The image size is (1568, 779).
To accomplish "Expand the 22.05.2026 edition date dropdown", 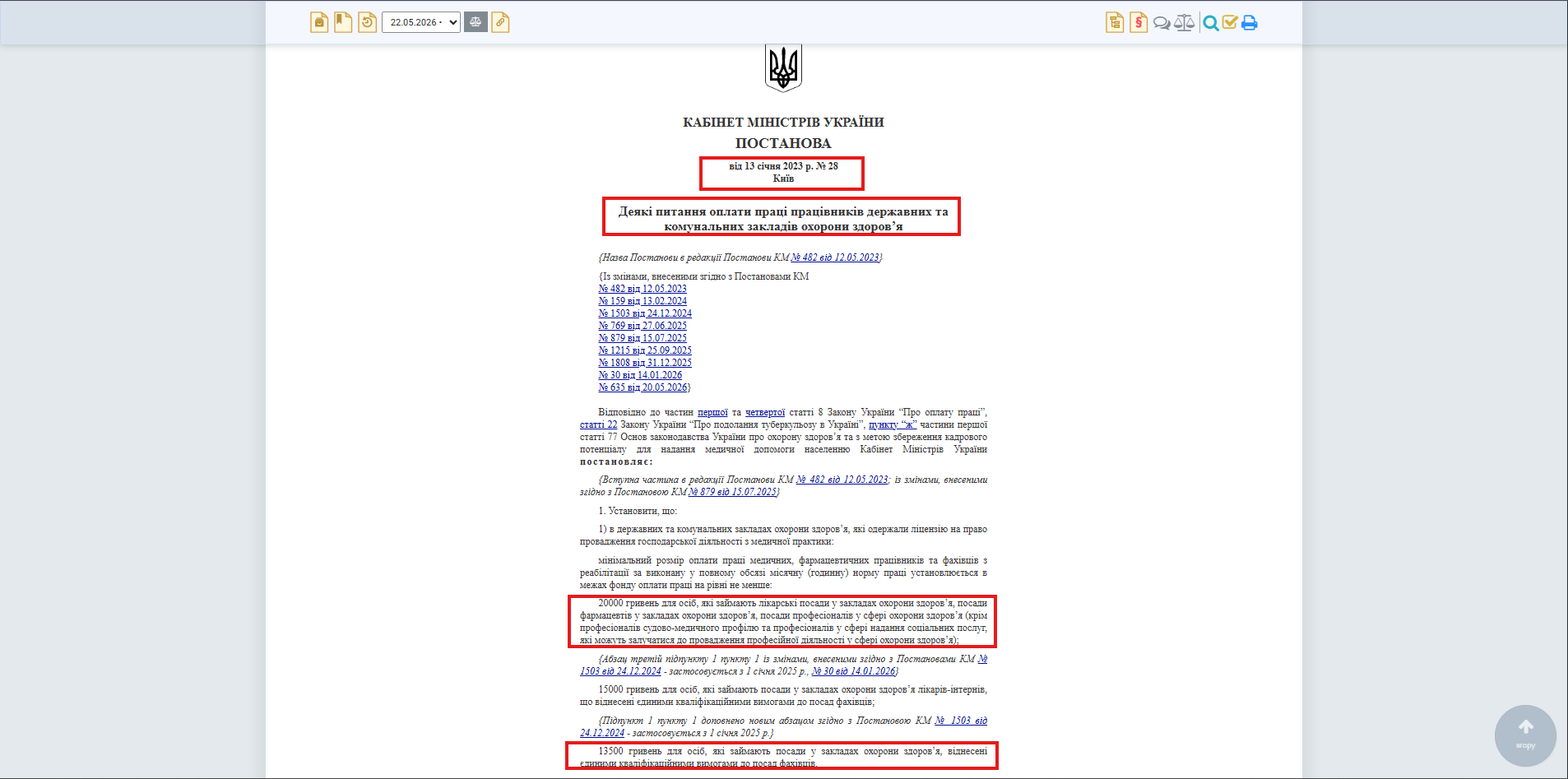I will (x=420, y=22).
